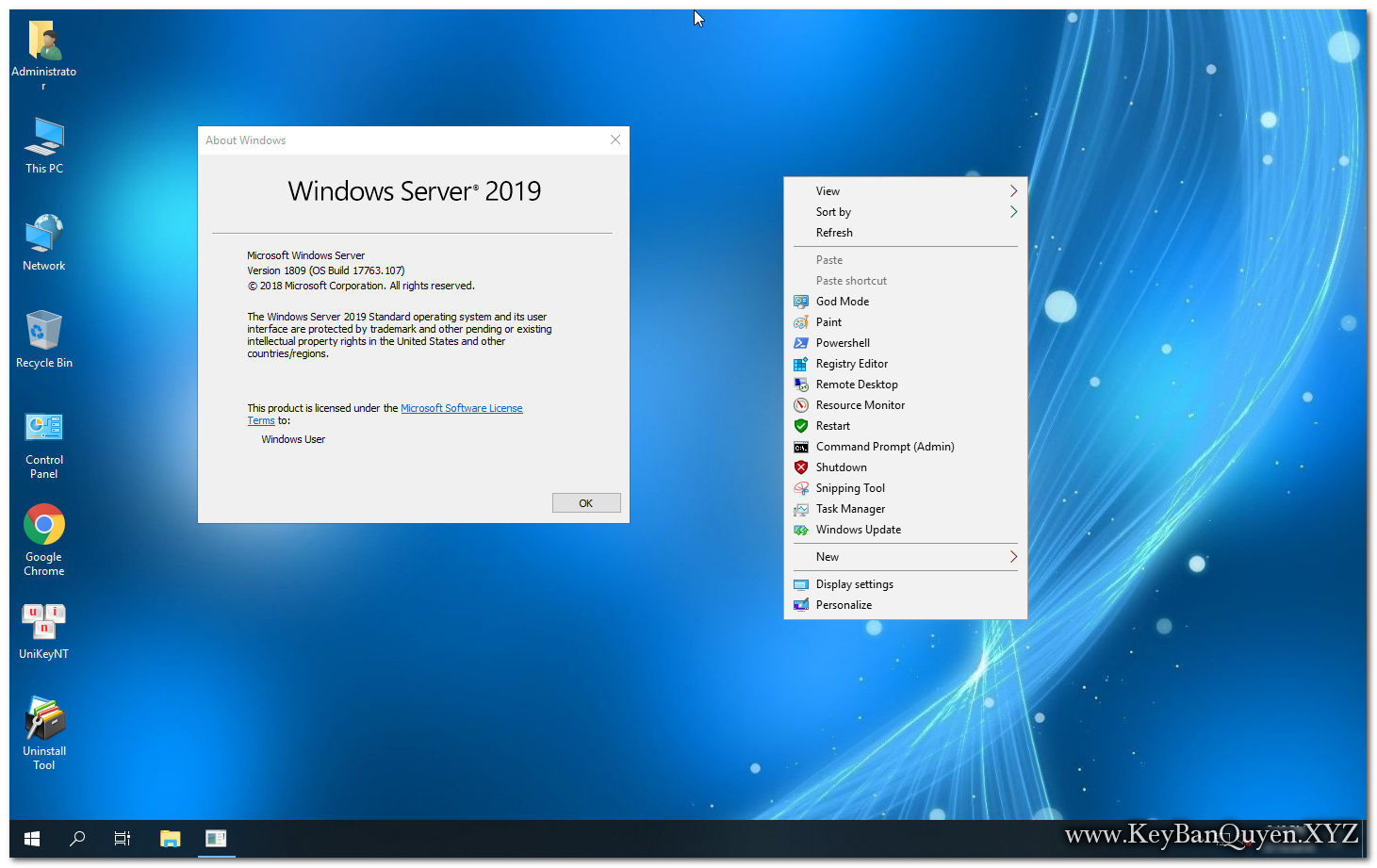
Task: Select the UniKeyNT desktop icon
Action: click(x=44, y=631)
